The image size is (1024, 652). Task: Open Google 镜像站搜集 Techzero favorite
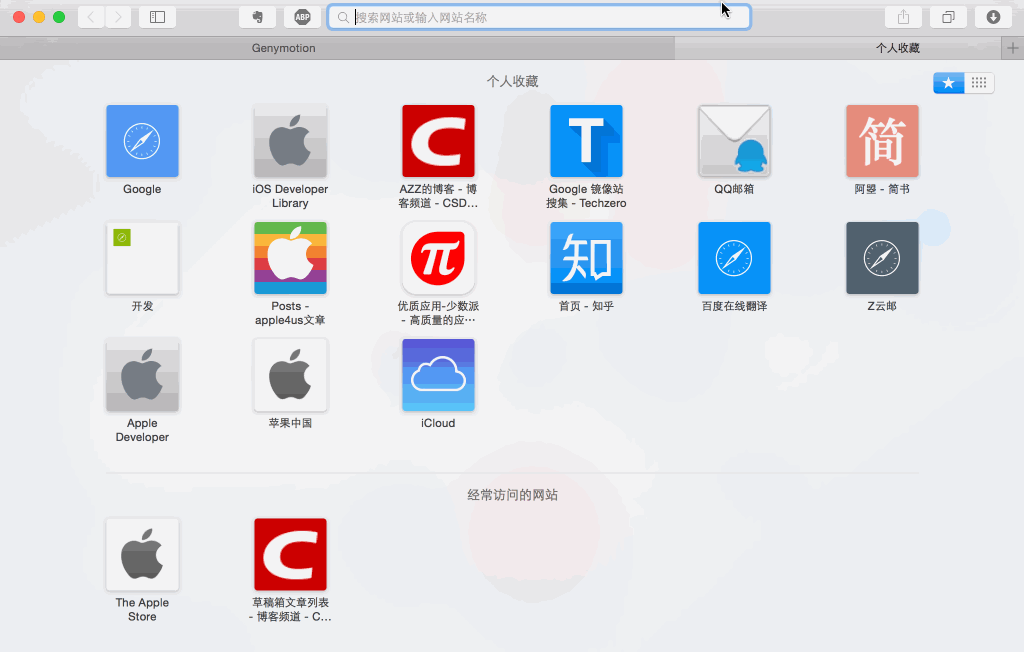click(x=586, y=141)
